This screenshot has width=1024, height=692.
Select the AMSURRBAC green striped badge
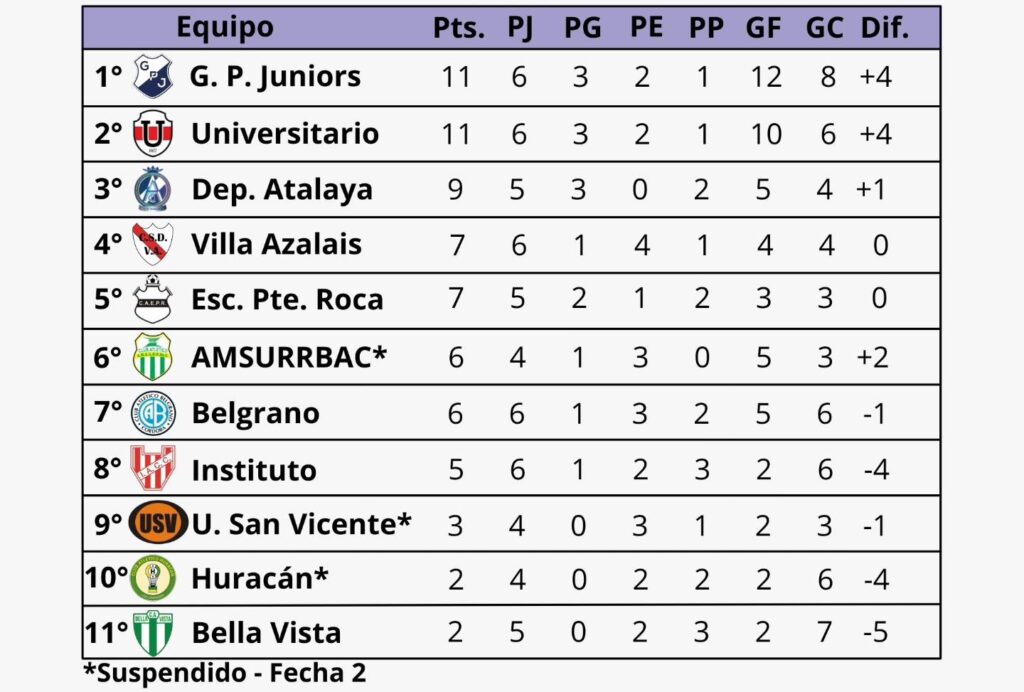(x=153, y=357)
